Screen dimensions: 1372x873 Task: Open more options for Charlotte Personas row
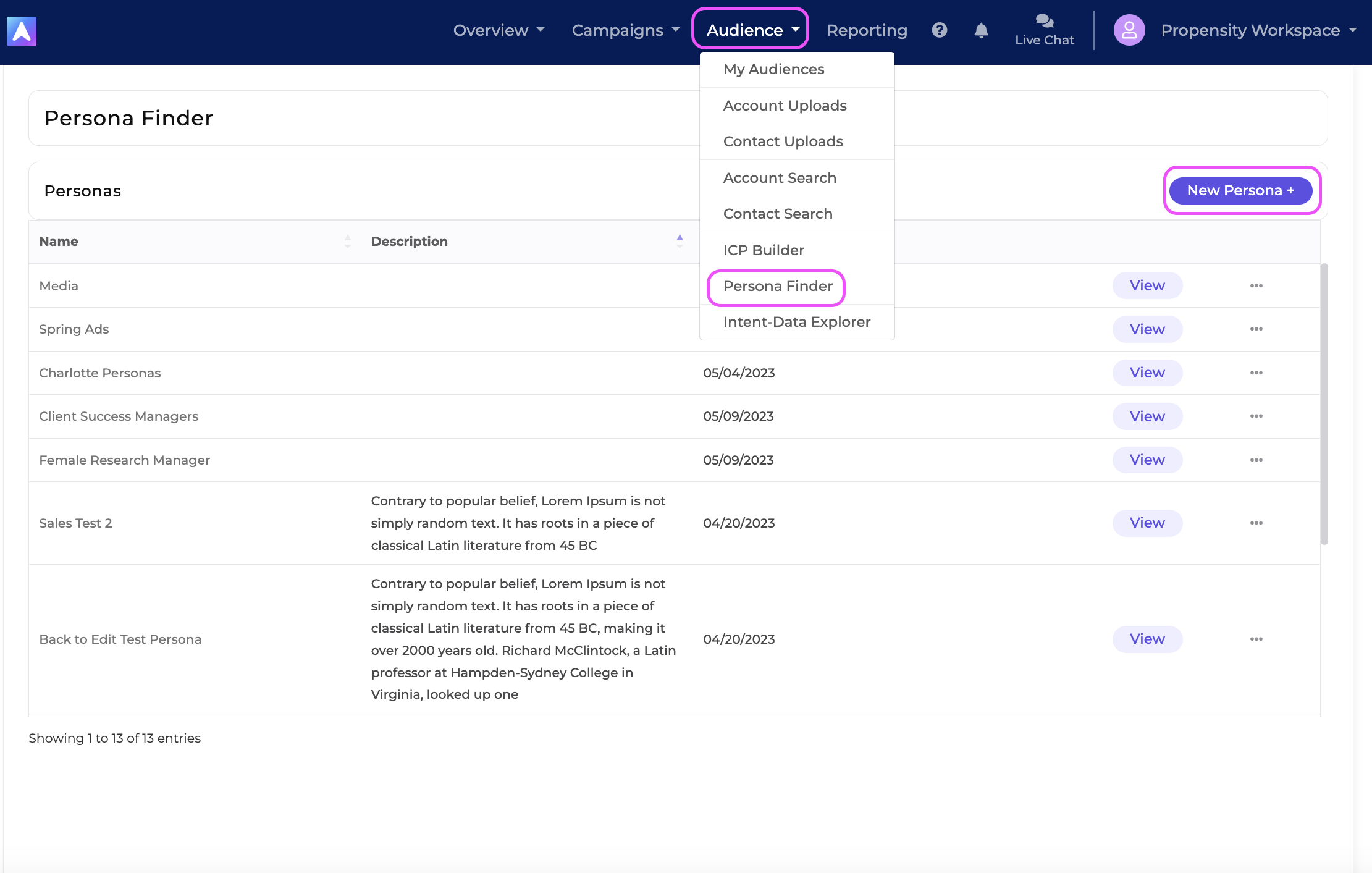pyautogui.click(x=1256, y=373)
